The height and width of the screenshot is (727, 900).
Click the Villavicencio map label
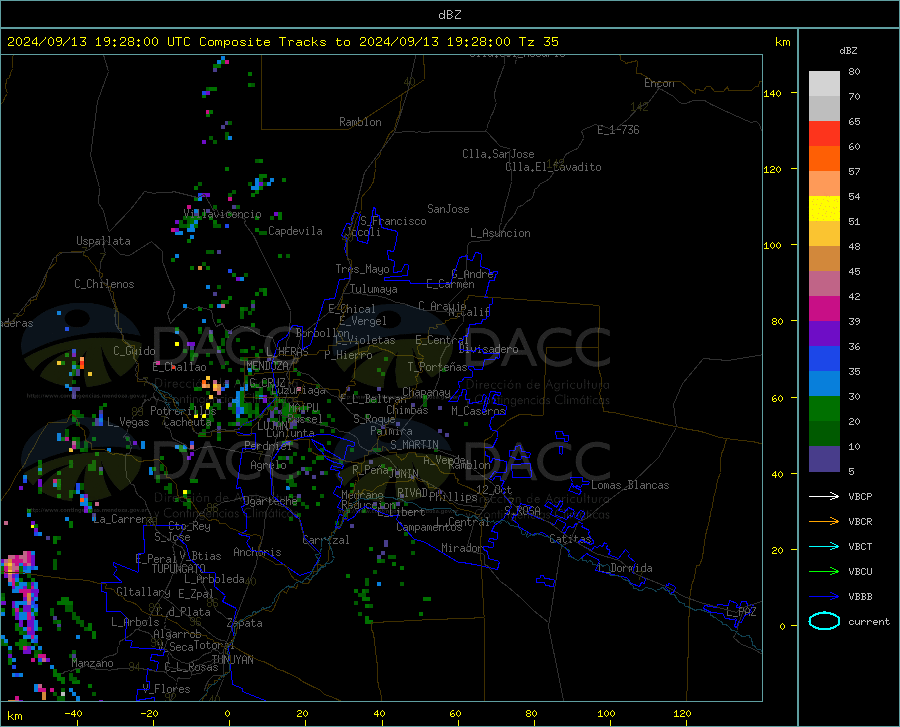222,214
